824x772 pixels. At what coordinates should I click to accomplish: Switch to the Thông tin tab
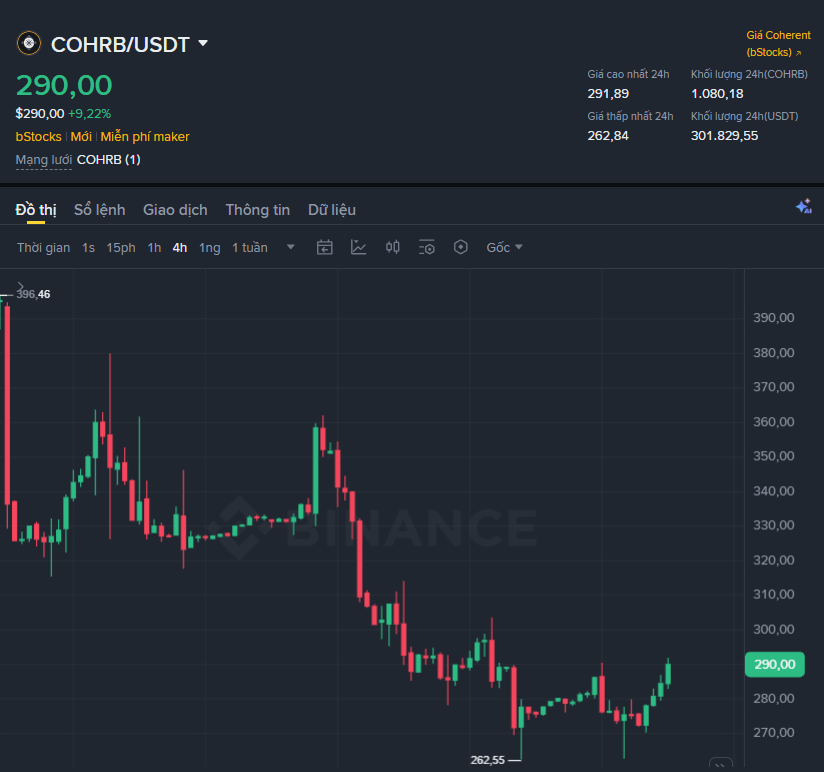point(258,210)
